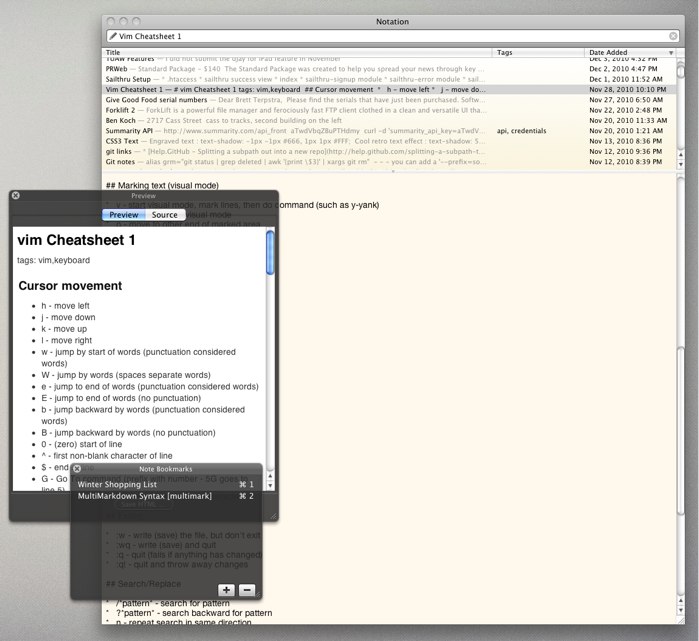699x641 pixels.
Task: Switch to the Source tab
Action: (x=165, y=215)
